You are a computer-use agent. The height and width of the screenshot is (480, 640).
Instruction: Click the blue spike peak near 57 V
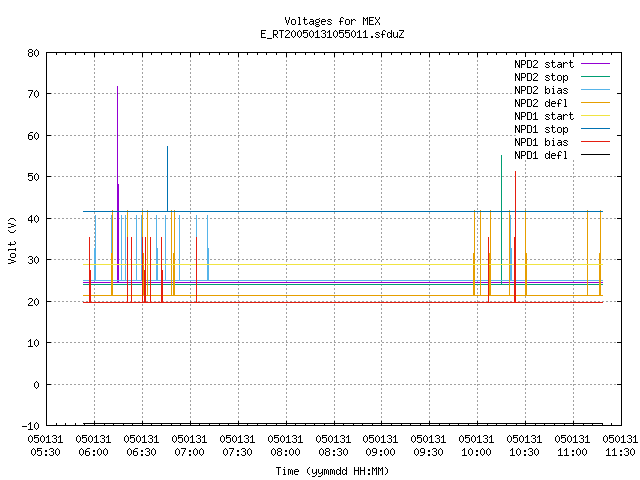coord(167,147)
